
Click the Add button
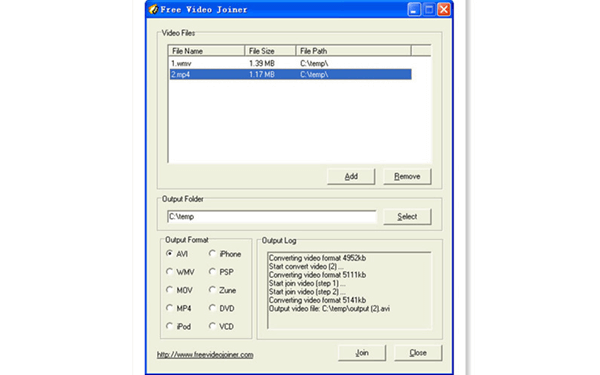click(x=351, y=176)
